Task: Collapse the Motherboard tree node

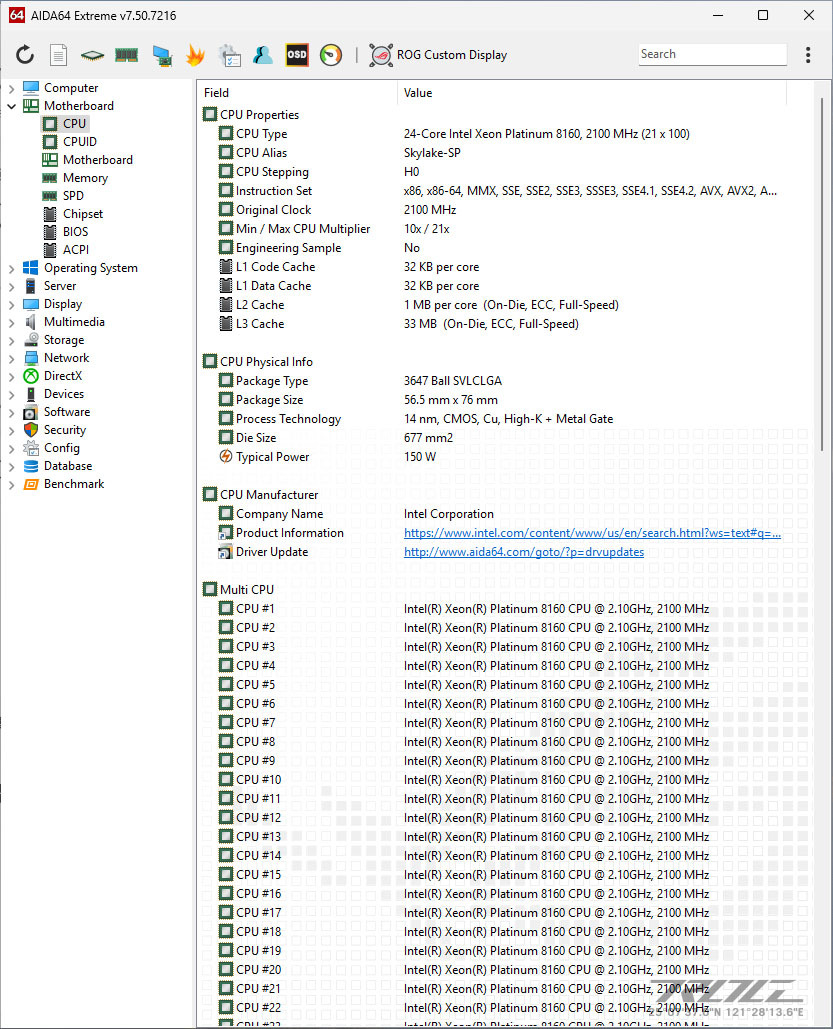Action: 11,106
